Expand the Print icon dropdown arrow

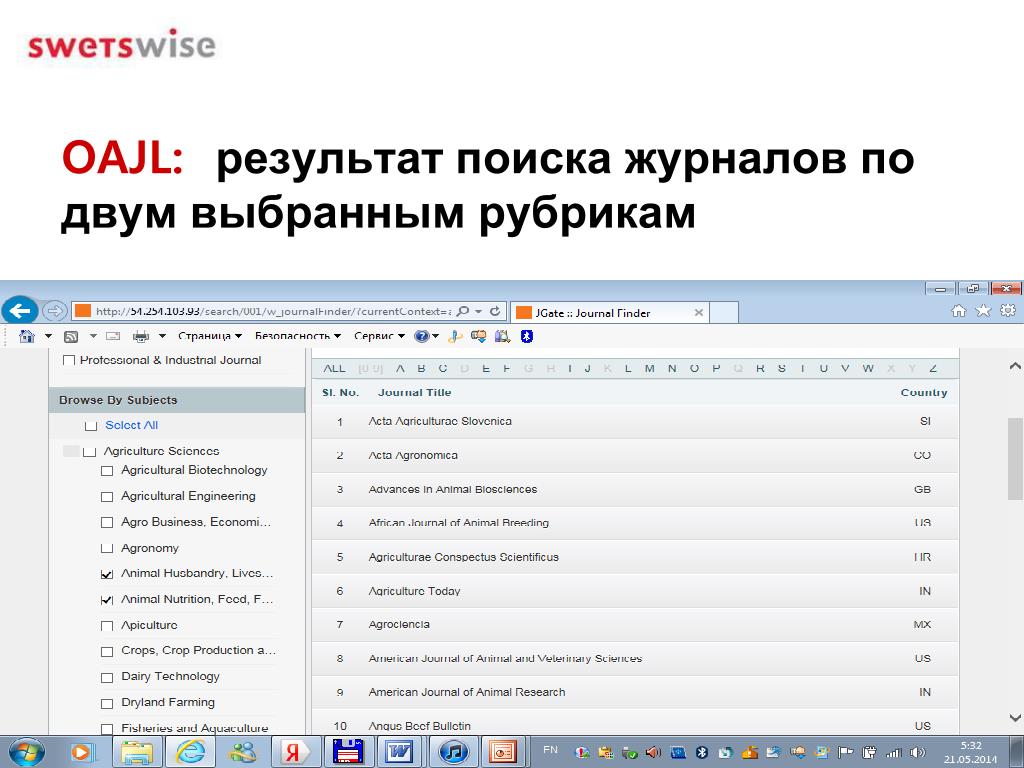[162, 336]
